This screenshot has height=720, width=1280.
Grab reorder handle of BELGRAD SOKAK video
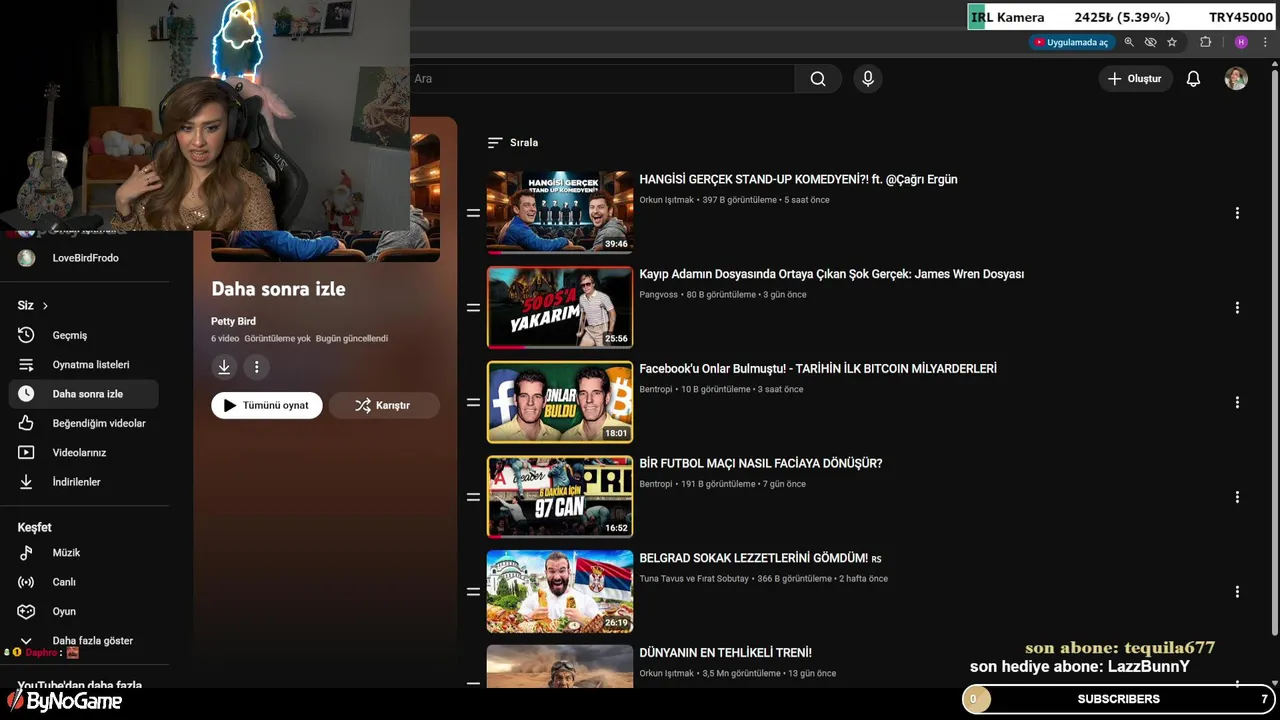473,592
